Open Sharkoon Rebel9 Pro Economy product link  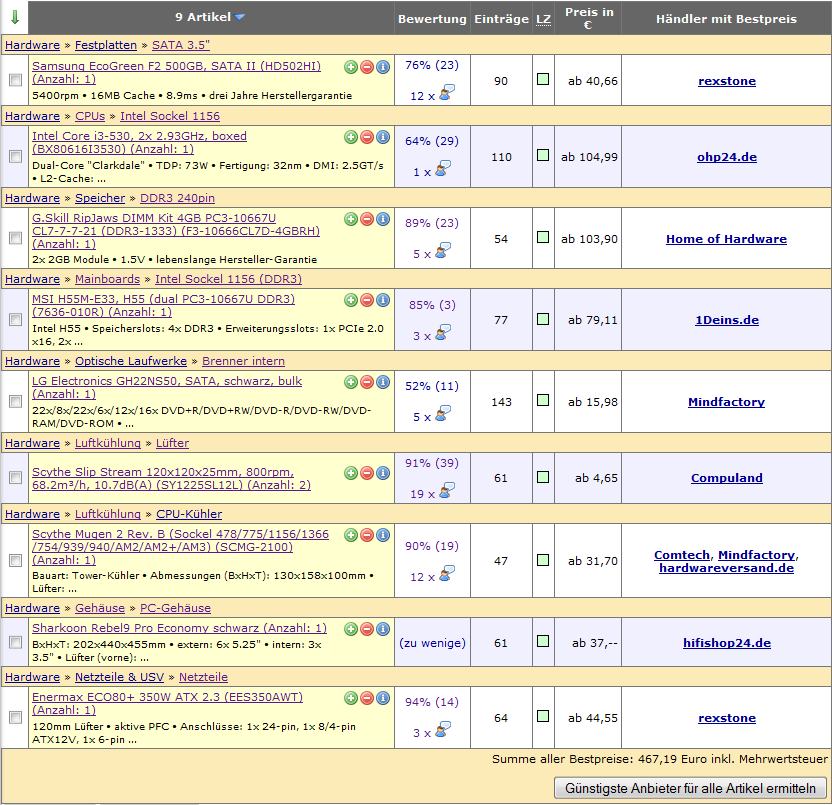click(x=179, y=628)
